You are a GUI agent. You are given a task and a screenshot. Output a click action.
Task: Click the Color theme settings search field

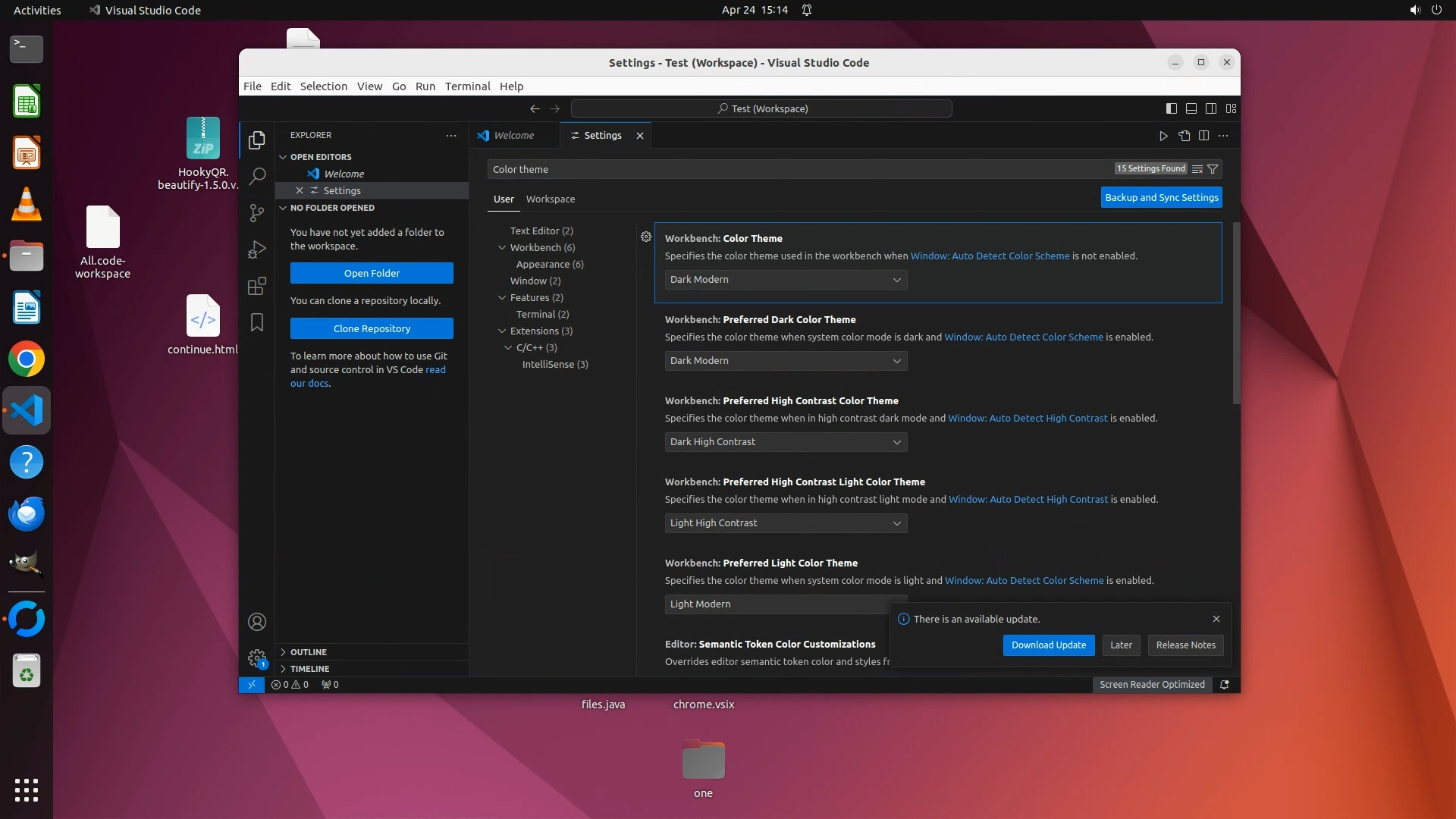pos(796,169)
